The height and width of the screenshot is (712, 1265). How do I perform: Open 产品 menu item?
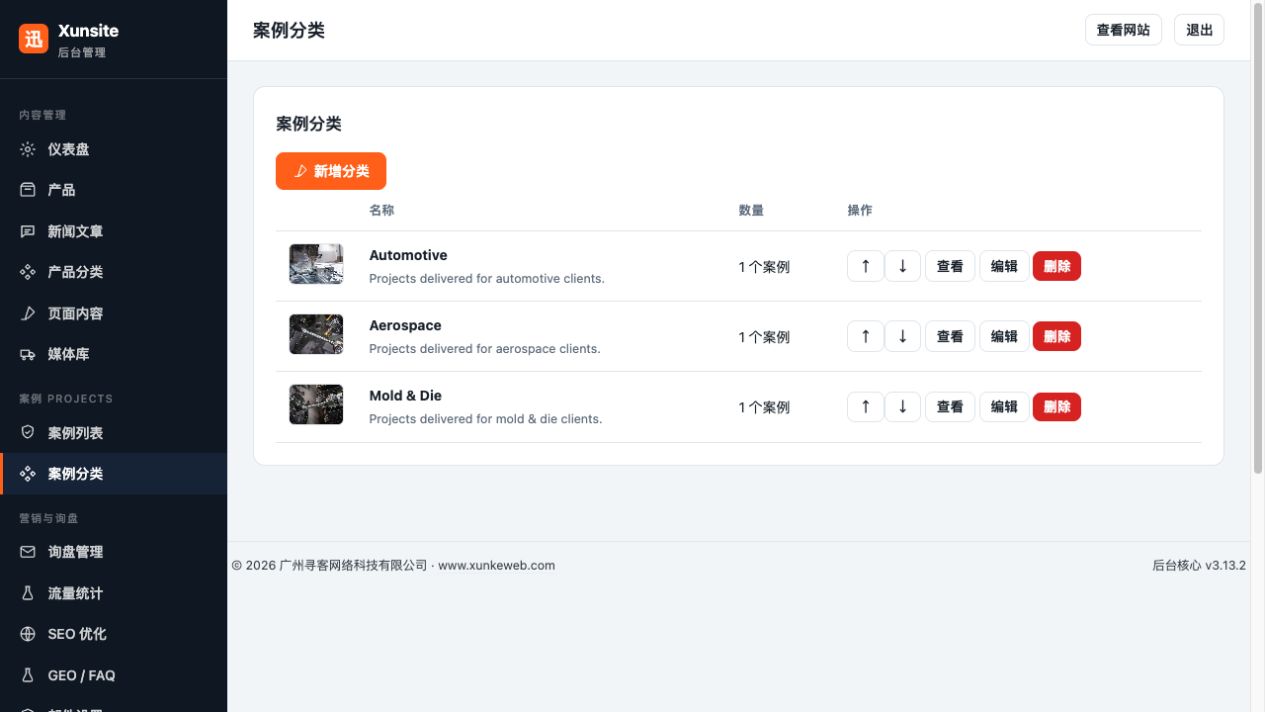coord(113,190)
